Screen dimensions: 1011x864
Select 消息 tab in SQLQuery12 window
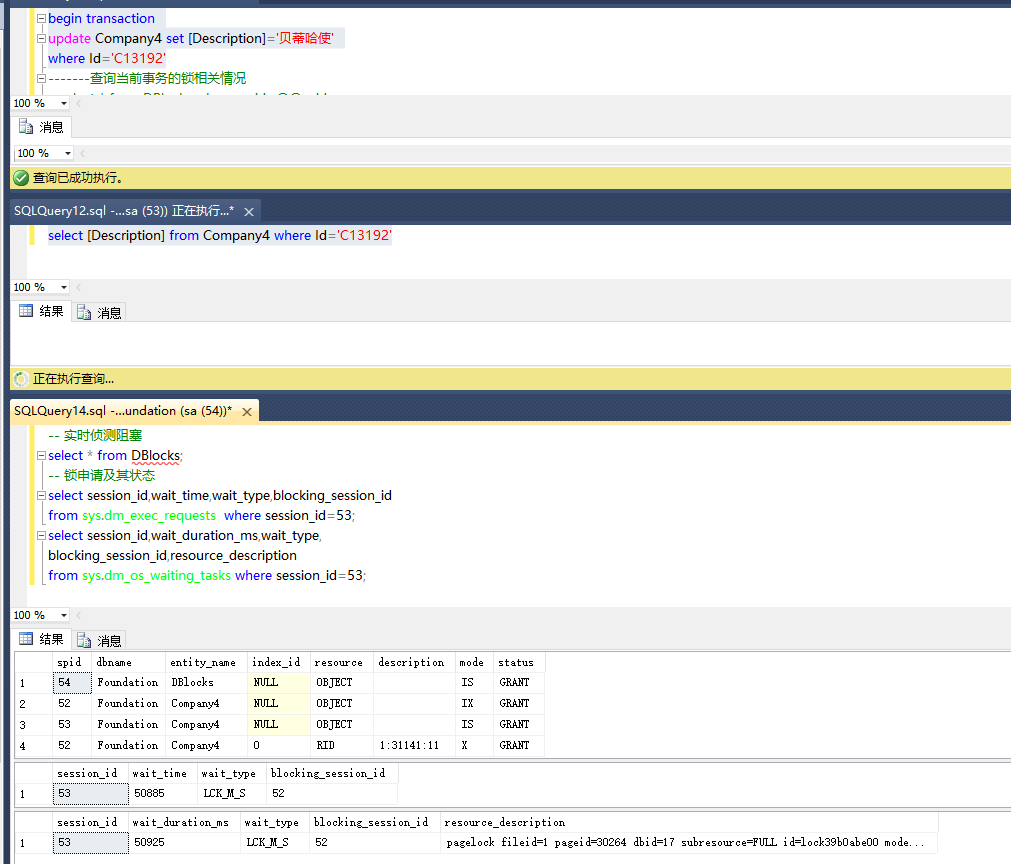coord(99,313)
